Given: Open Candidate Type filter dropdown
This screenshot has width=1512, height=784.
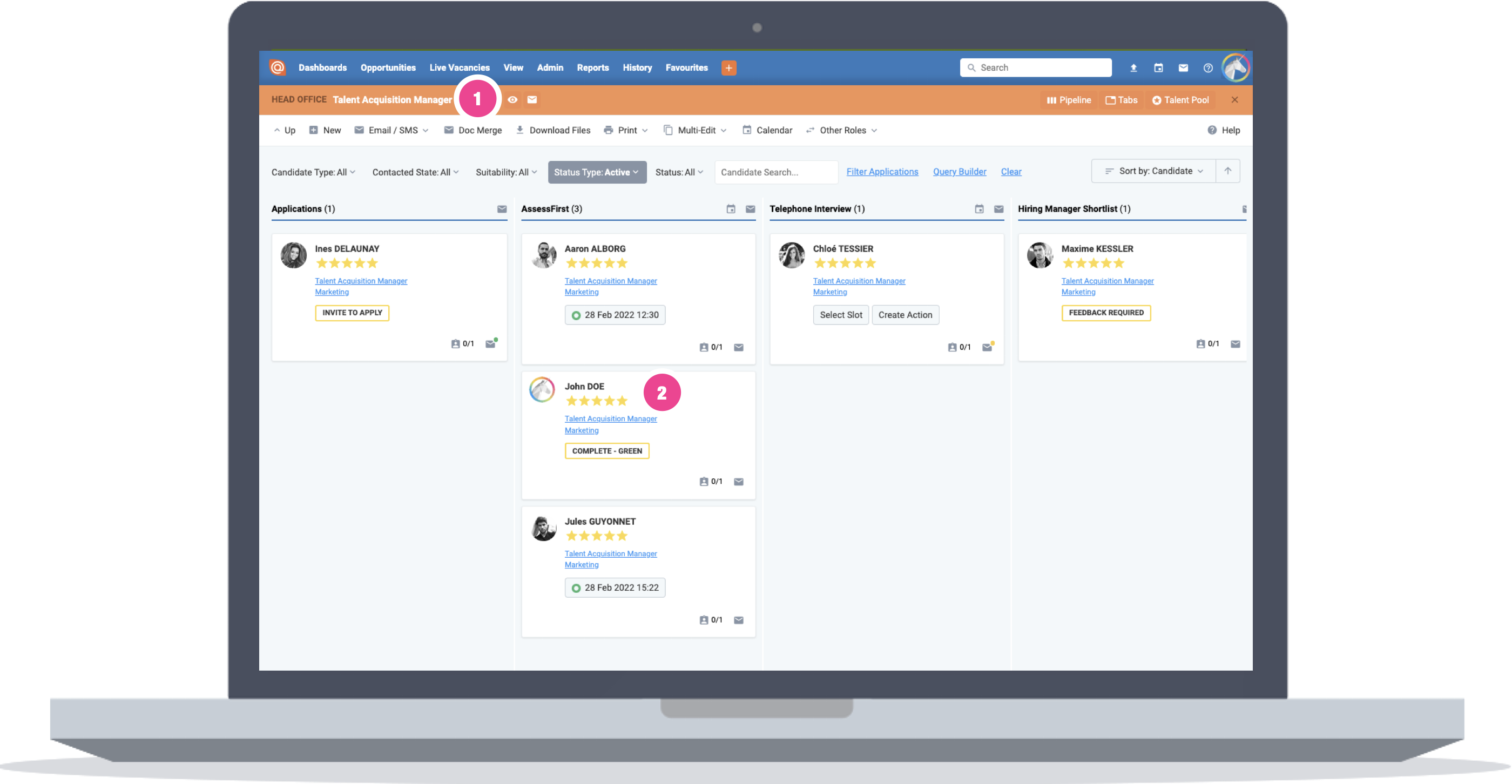Looking at the screenshot, I should coord(313,172).
